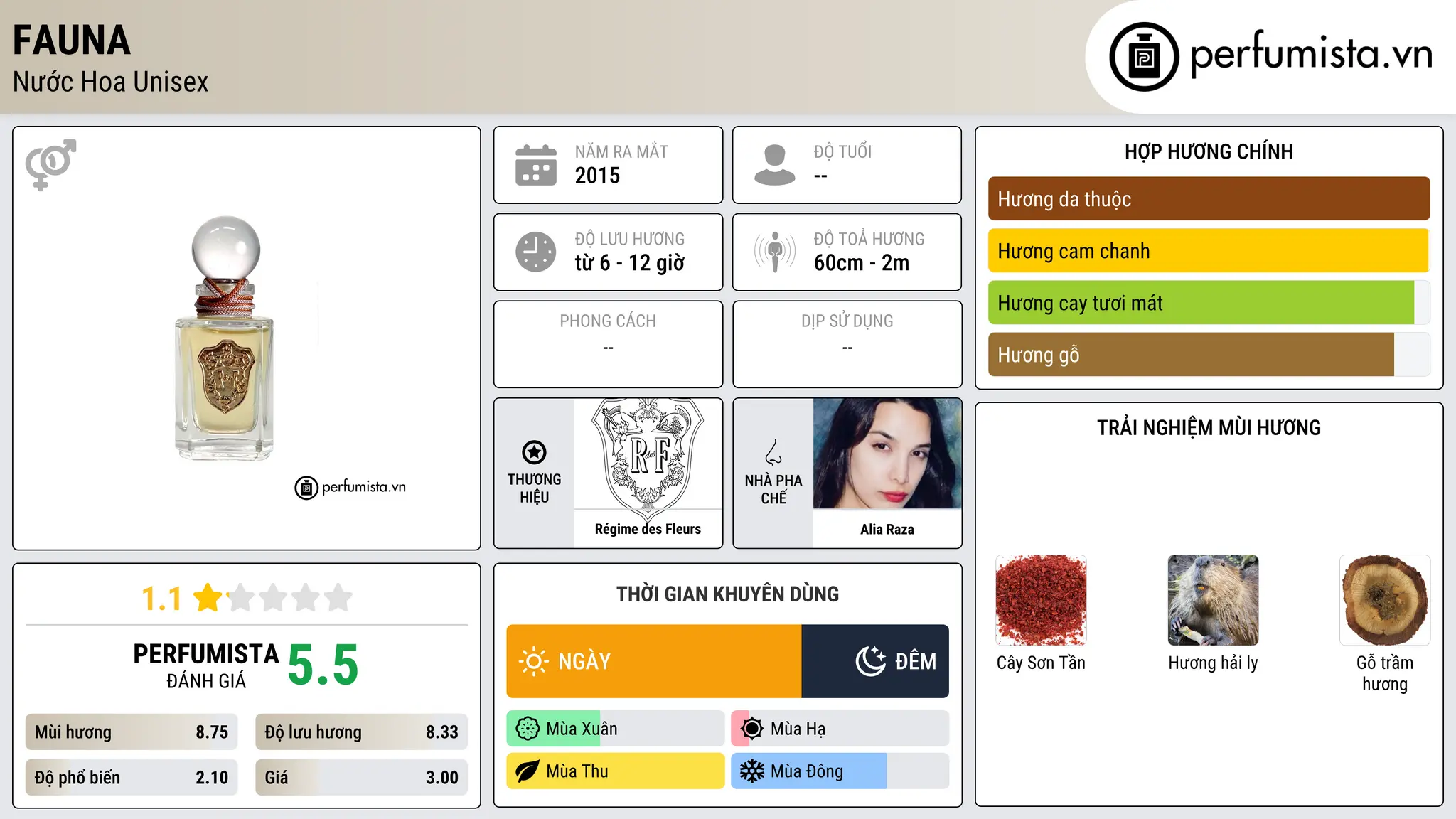1456x819 pixels.
Task: Click the sun icon for Mùa Hạ
Action: [x=752, y=729]
